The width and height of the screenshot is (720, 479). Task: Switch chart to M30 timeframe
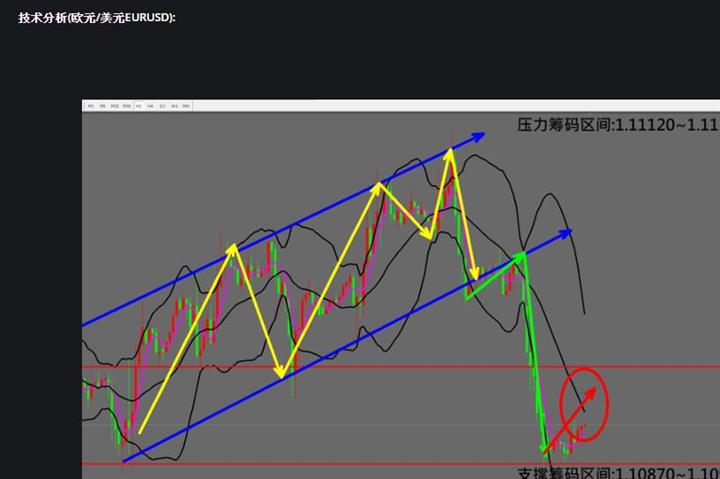pyautogui.click(x=127, y=106)
